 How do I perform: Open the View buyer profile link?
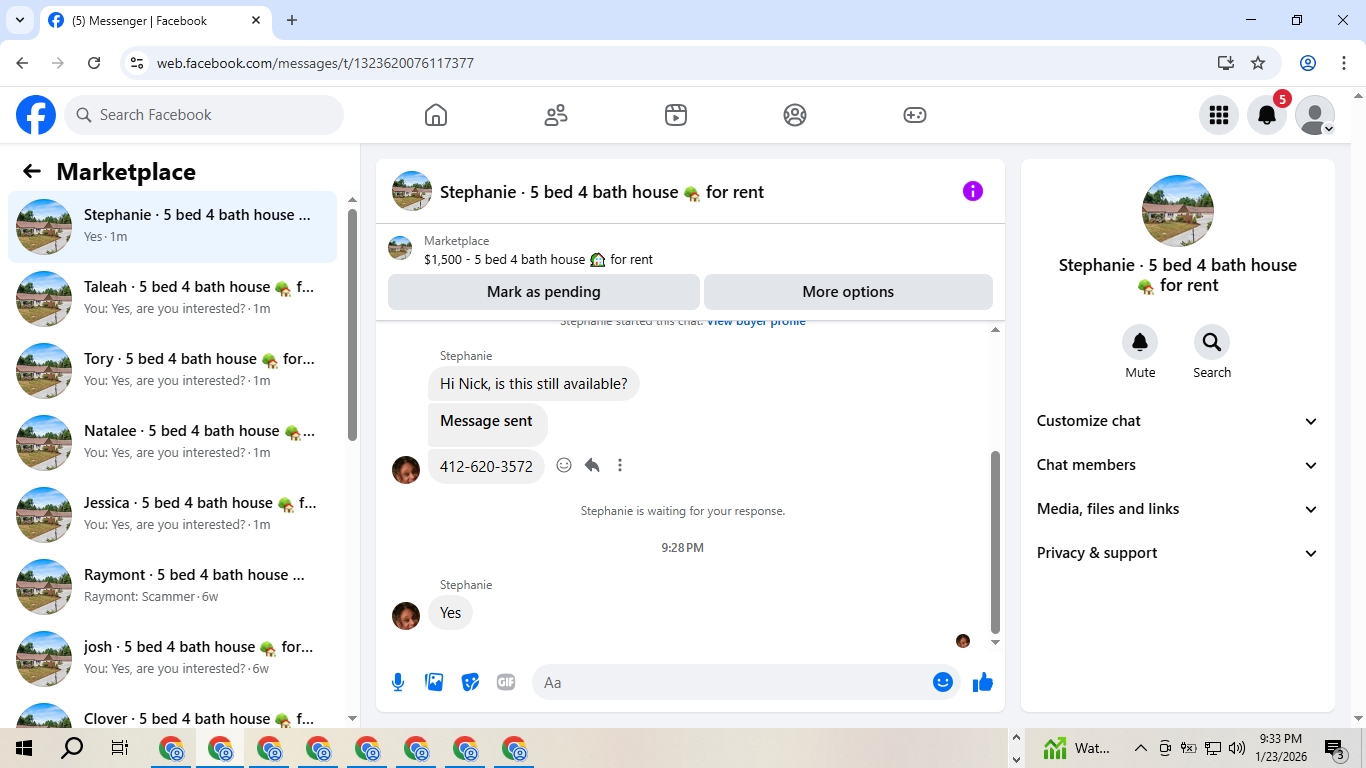pyautogui.click(x=756, y=322)
